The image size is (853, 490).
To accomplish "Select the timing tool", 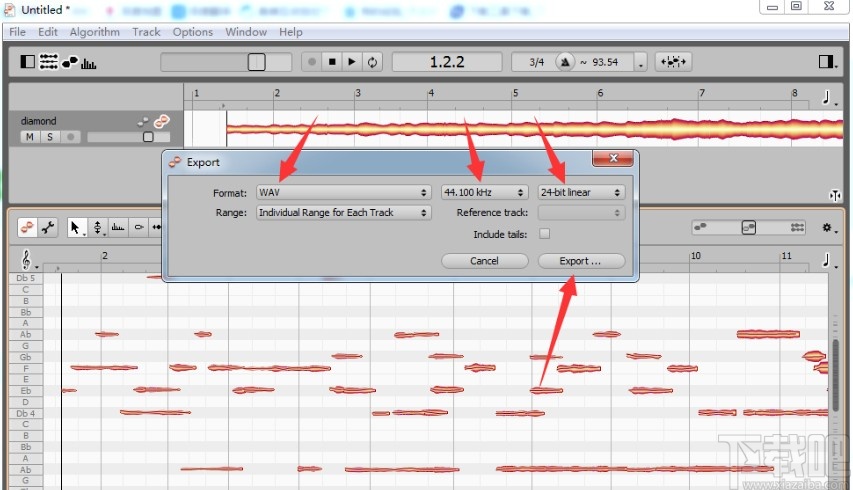I will (x=157, y=227).
